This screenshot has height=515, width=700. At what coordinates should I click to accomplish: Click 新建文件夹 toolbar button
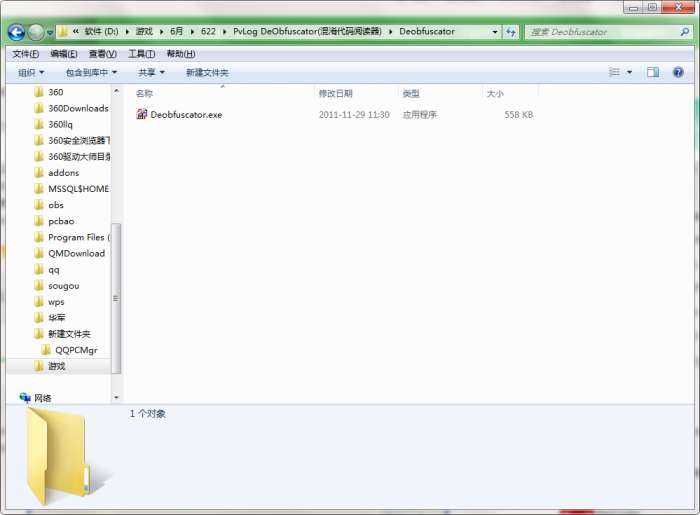[x=207, y=72]
